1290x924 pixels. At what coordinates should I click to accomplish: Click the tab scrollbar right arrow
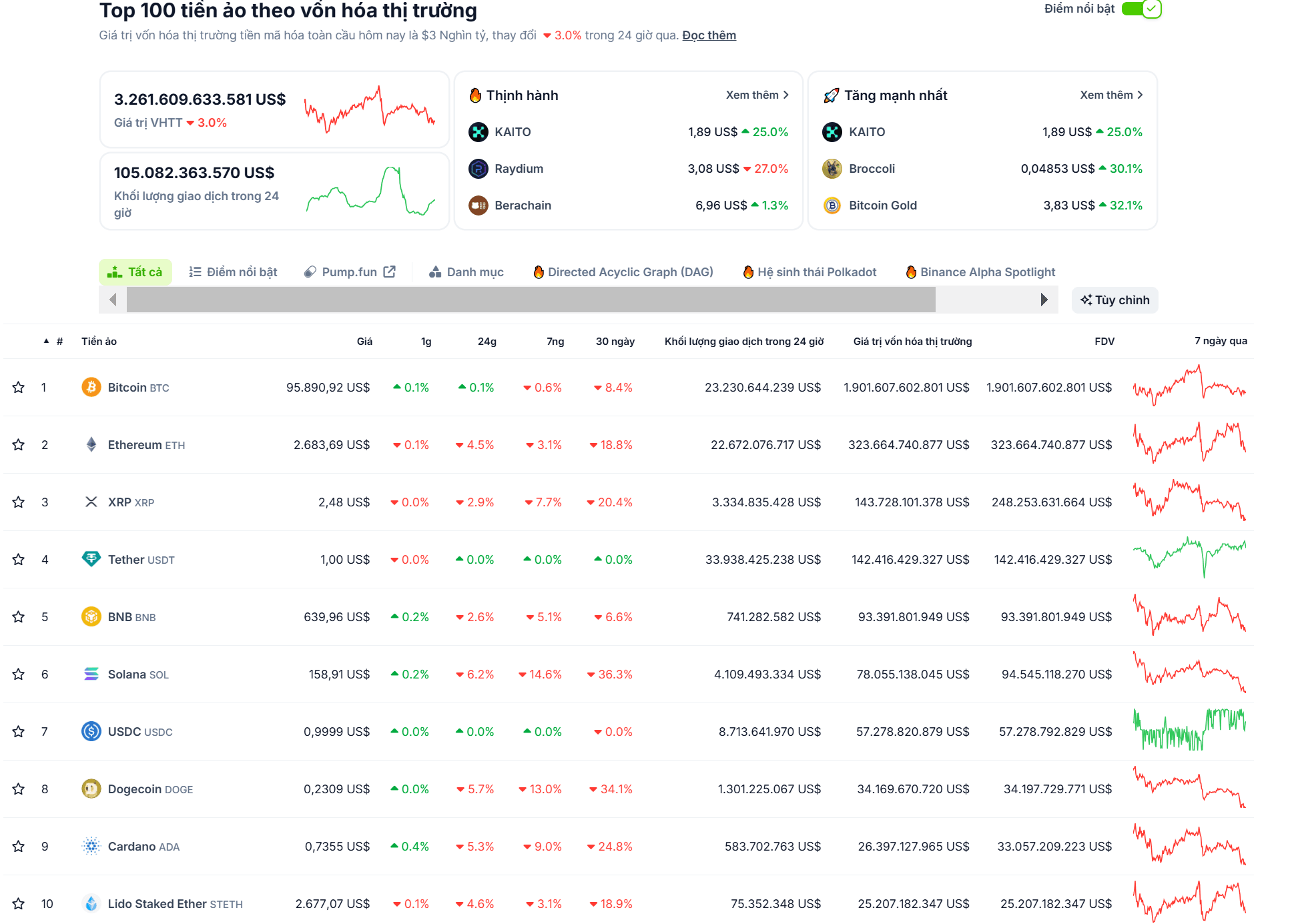tap(1044, 300)
